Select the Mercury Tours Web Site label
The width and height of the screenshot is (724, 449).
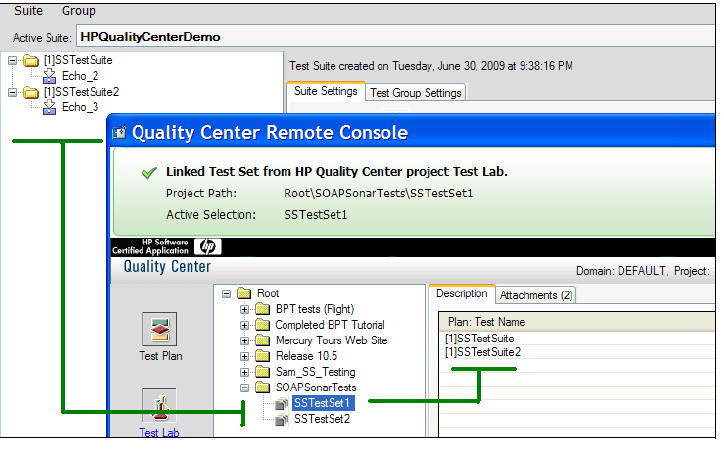coord(332,341)
